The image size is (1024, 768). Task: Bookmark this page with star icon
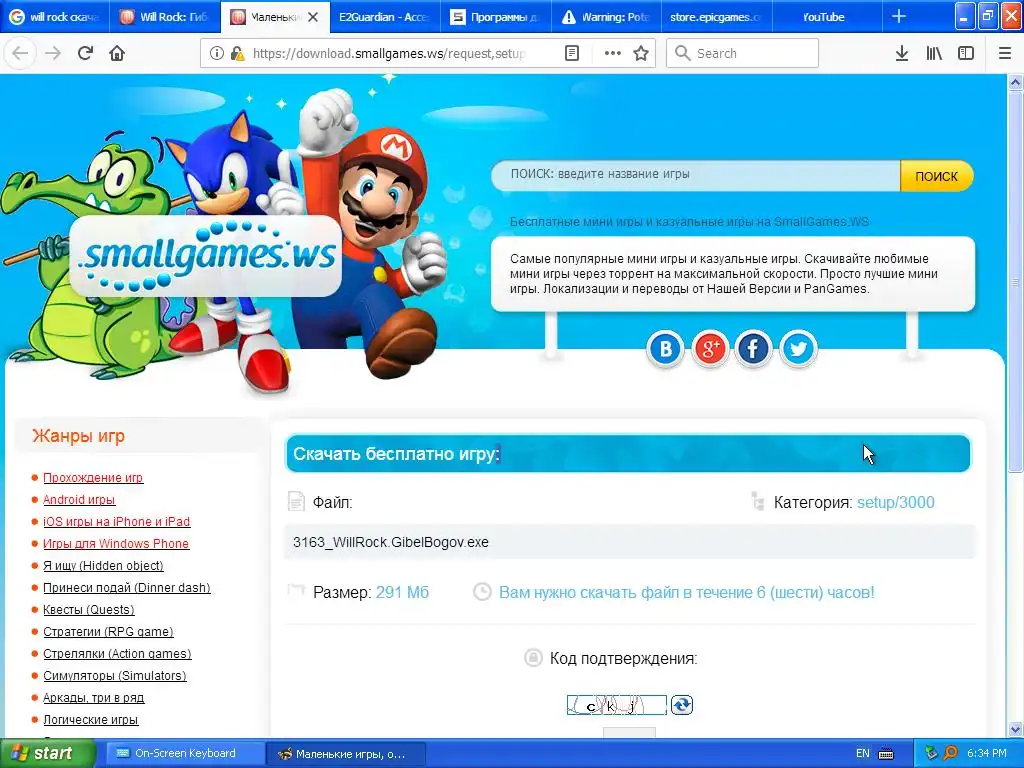point(641,53)
